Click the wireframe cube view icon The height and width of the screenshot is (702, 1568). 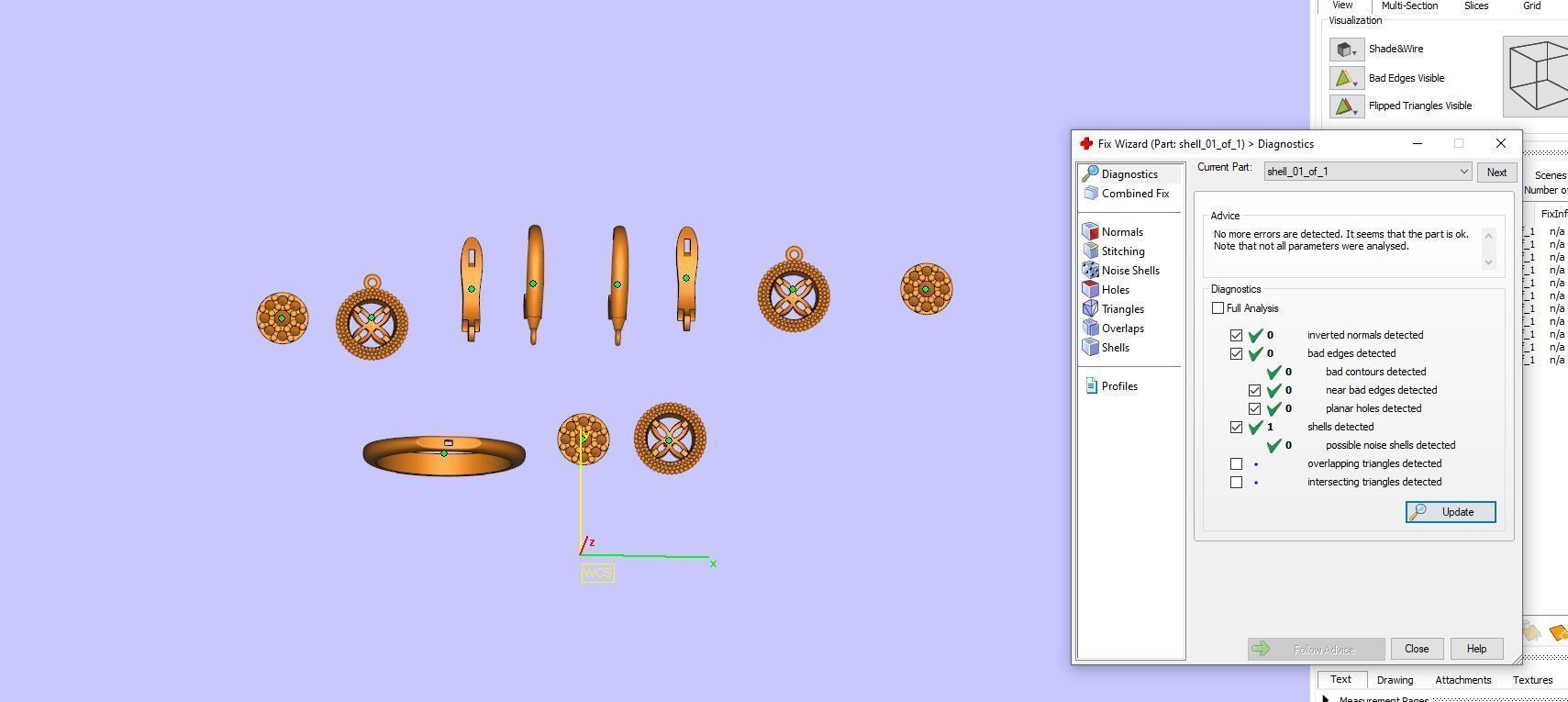[1538, 77]
